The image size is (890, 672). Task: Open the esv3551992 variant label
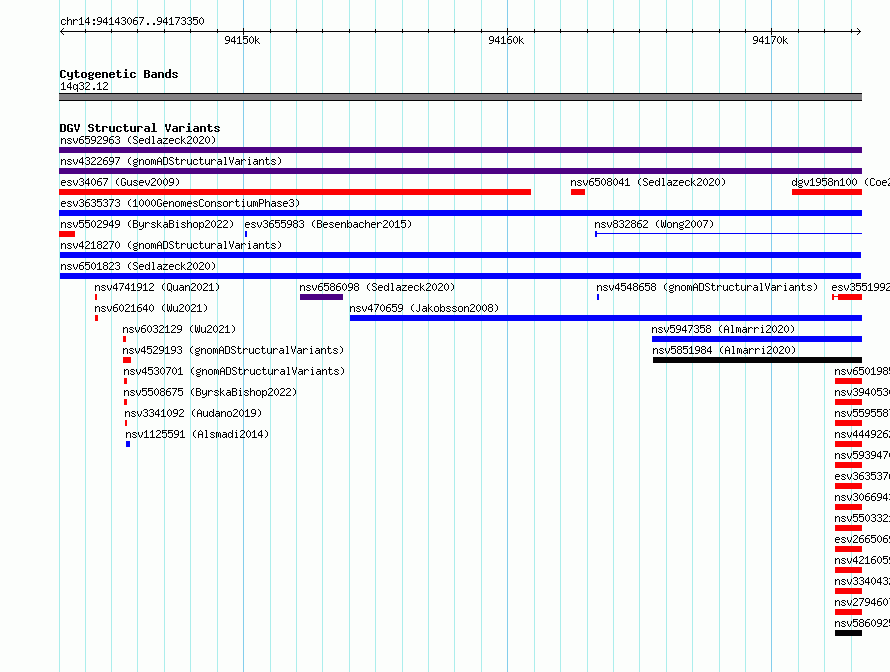[x=860, y=287]
